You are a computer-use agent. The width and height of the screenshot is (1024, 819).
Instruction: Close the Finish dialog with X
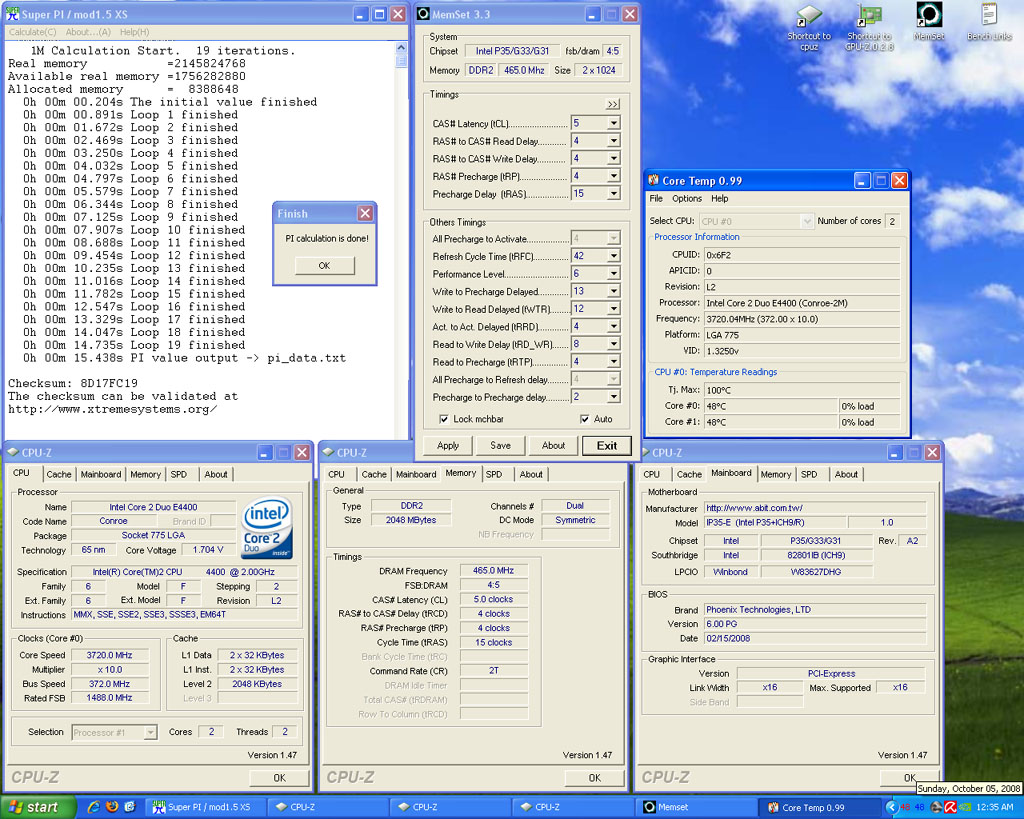(x=365, y=213)
